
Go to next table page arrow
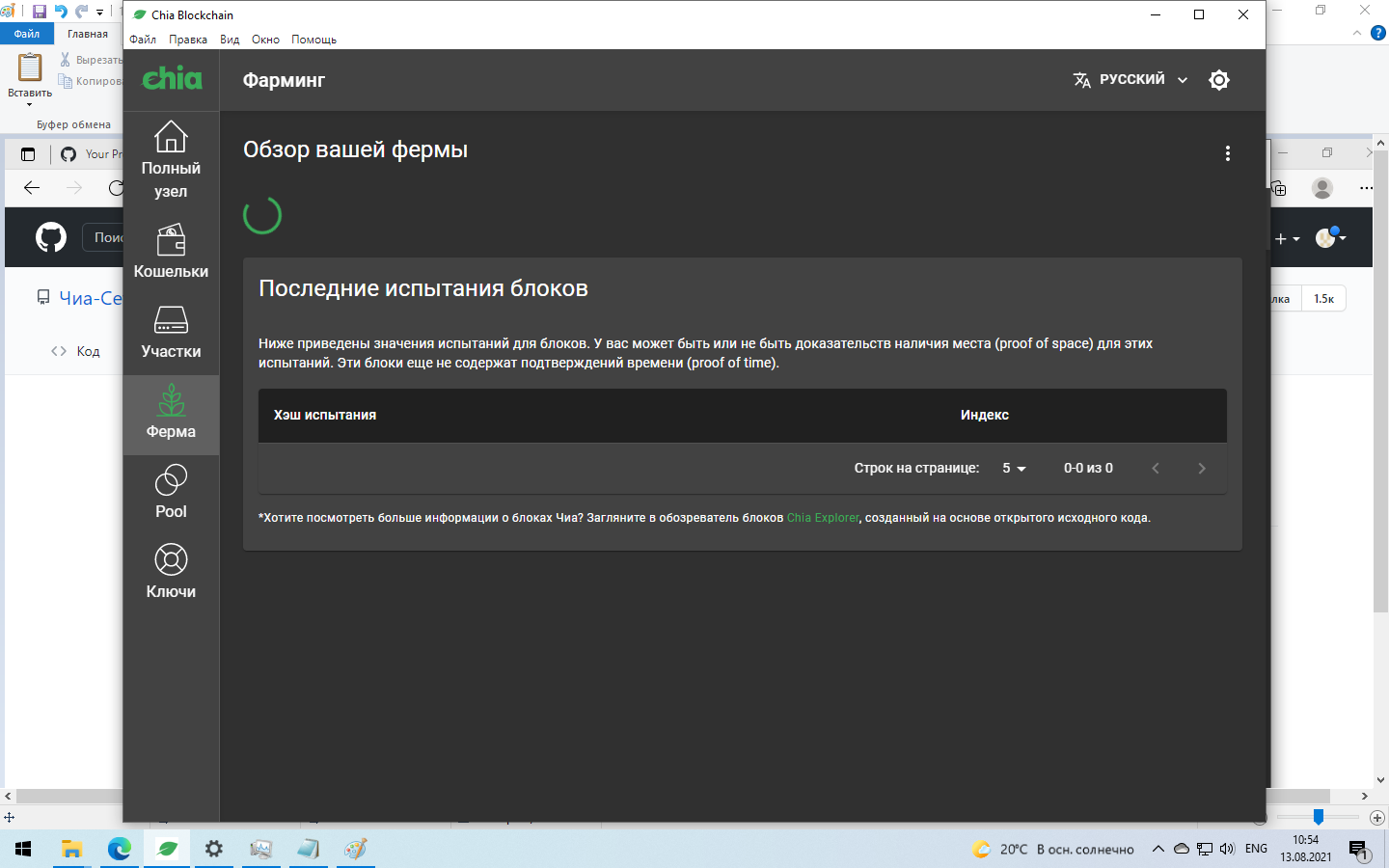coord(1202,468)
